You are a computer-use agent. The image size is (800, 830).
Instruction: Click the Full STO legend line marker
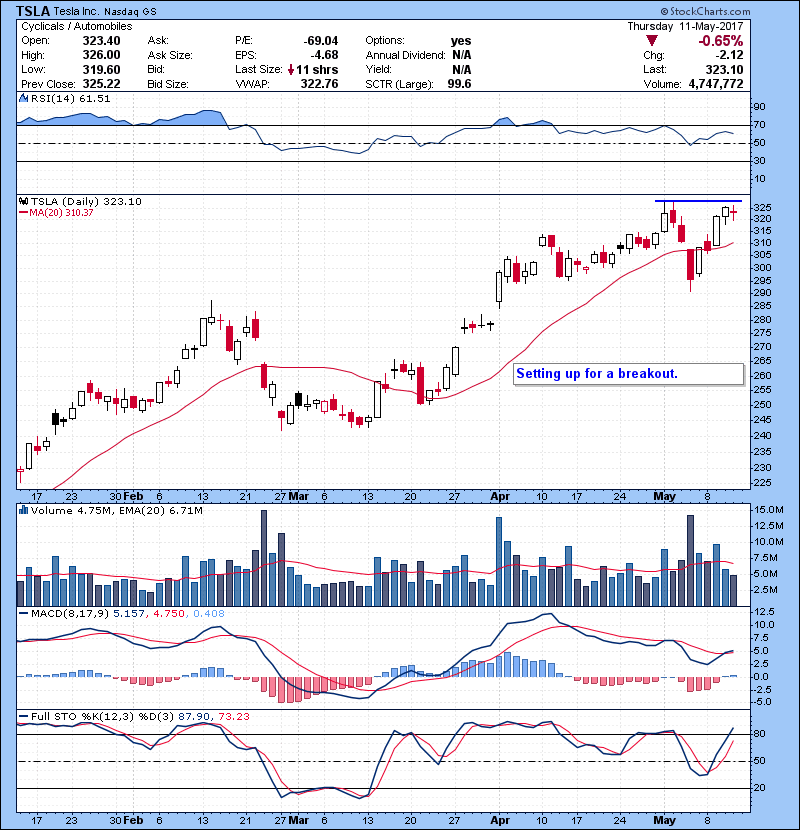[23, 717]
